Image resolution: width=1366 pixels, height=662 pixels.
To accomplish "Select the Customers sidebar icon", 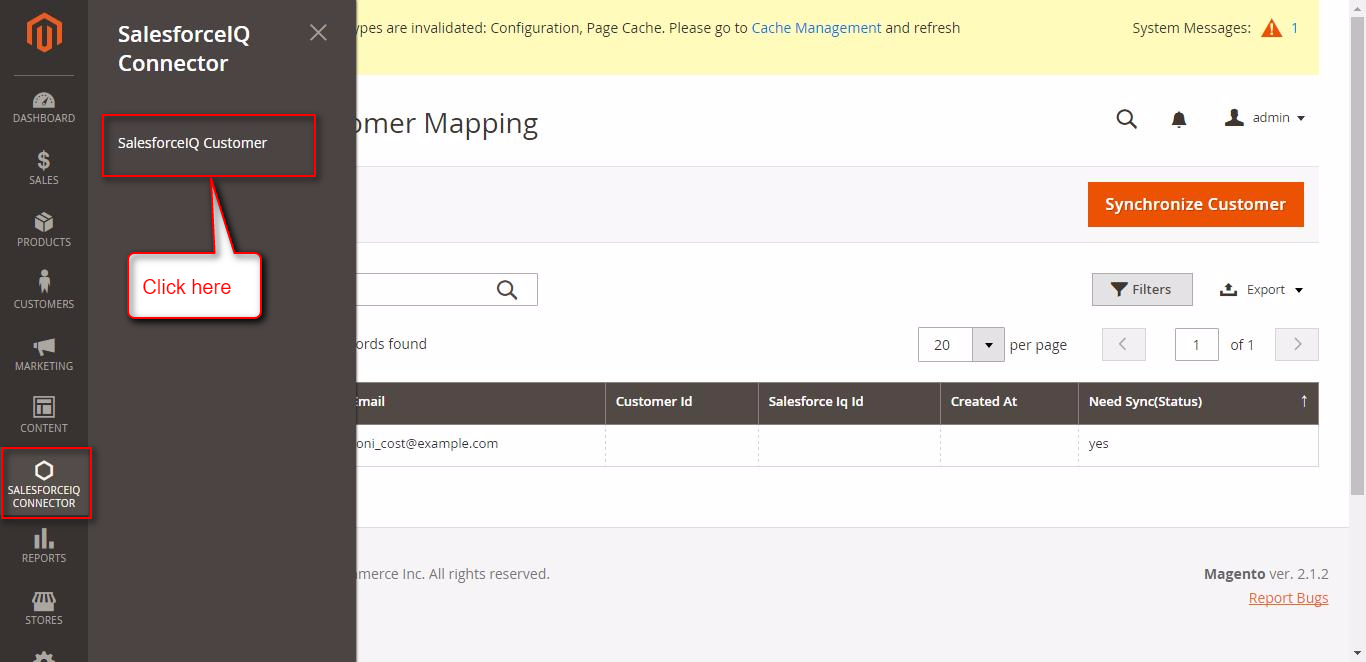I will pyautogui.click(x=43, y=290).
